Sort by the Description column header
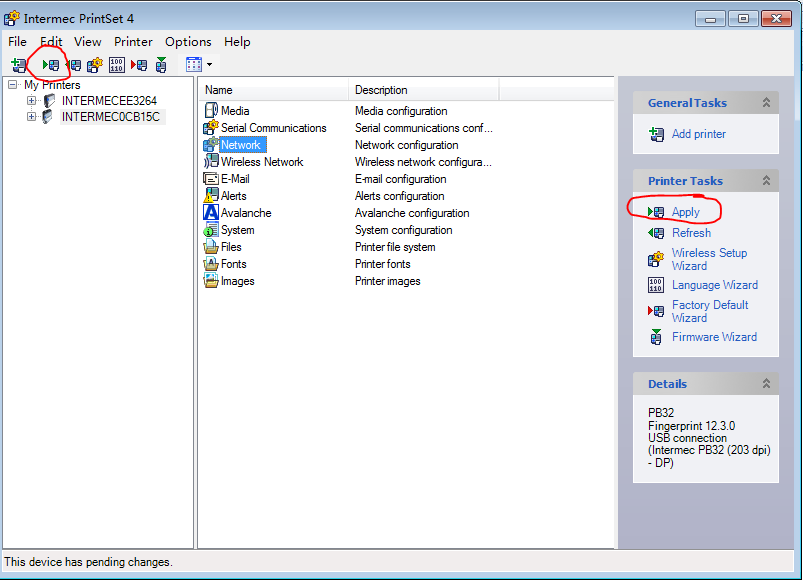The width and height of the screenshot is (803, 580). [424, 90]
